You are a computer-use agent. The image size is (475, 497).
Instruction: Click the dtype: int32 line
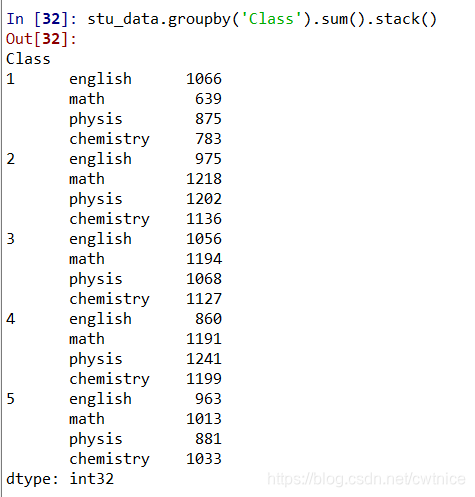[x=60, y=480]
